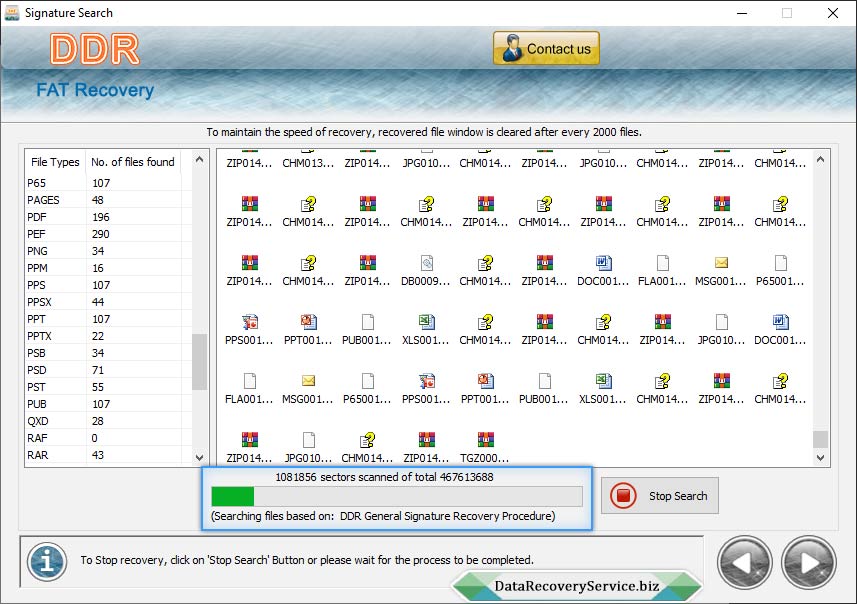
Task: Select DOC001 Word icon in row beginning with PPS001
Action: [780, 322]
